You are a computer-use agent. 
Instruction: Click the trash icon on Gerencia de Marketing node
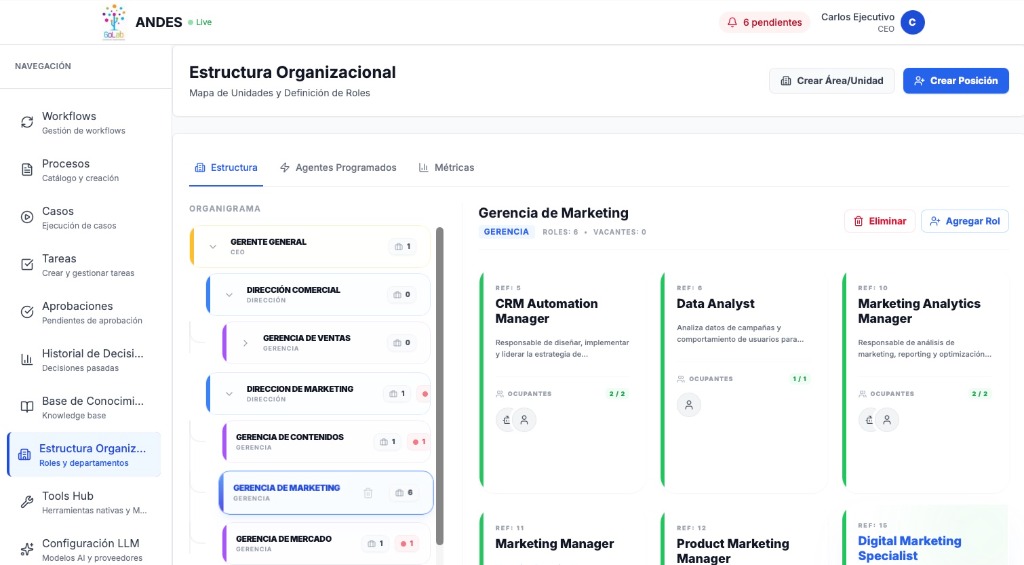[x=368, y=493]
